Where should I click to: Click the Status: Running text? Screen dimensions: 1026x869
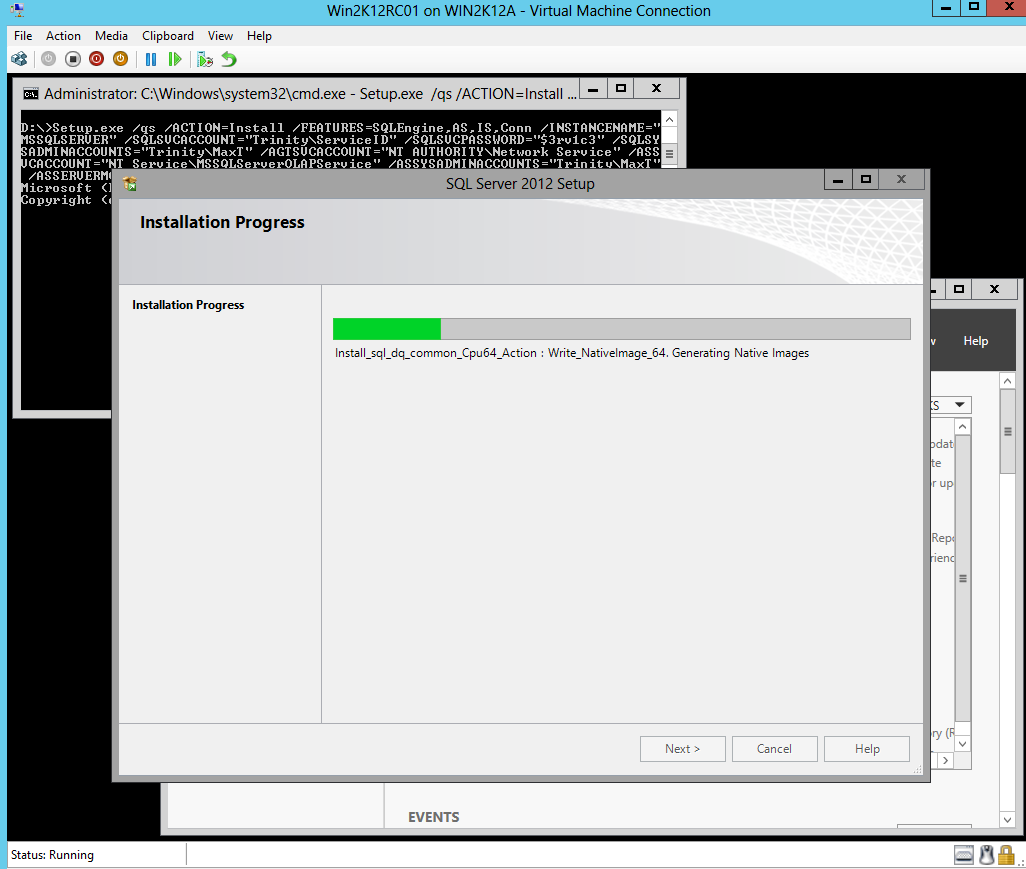click(52, 855)
